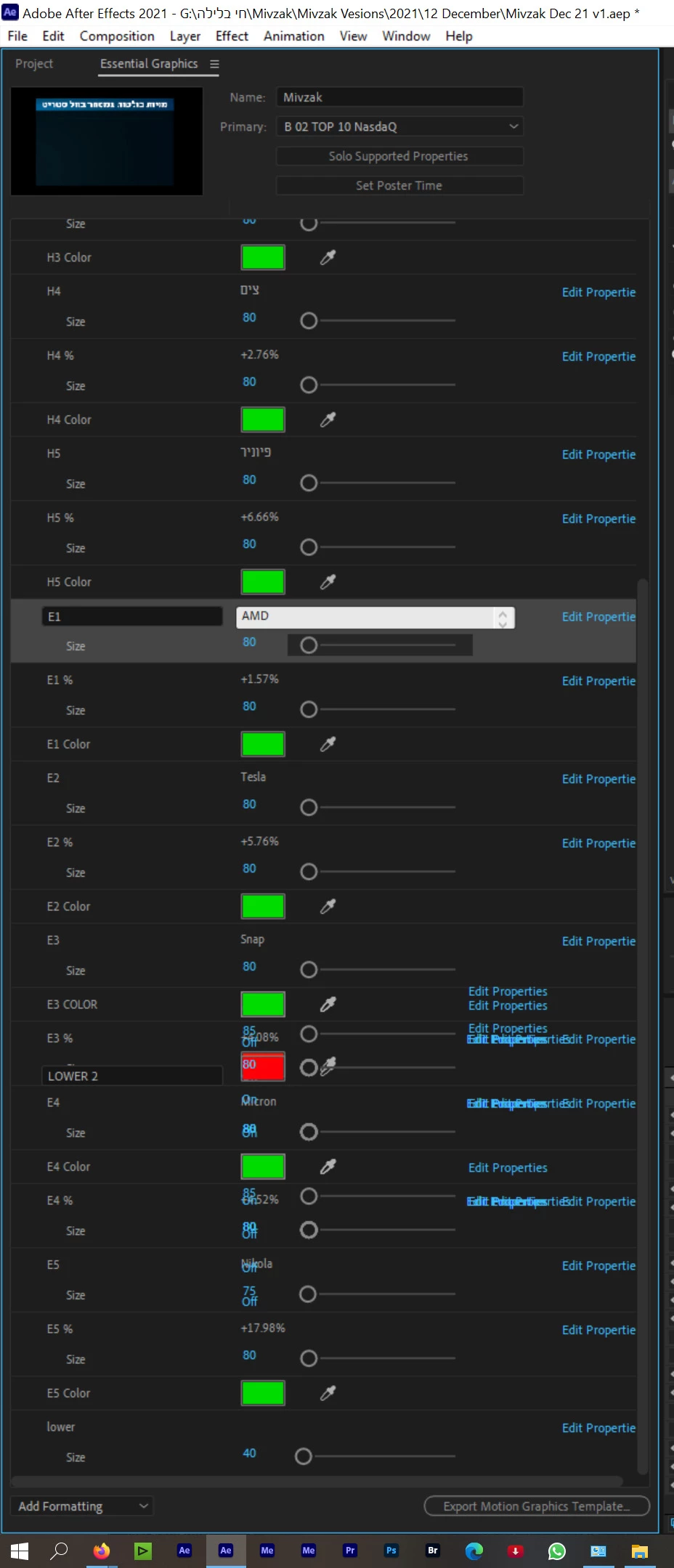Click the E1 Size slider handle
The height and width of the screenshot is (1568, 674).
[x=309, y=645]
